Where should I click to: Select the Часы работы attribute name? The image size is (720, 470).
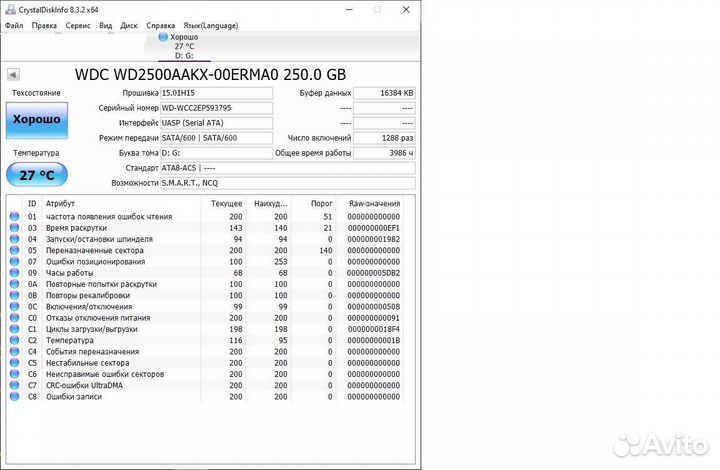click(69, 273)
